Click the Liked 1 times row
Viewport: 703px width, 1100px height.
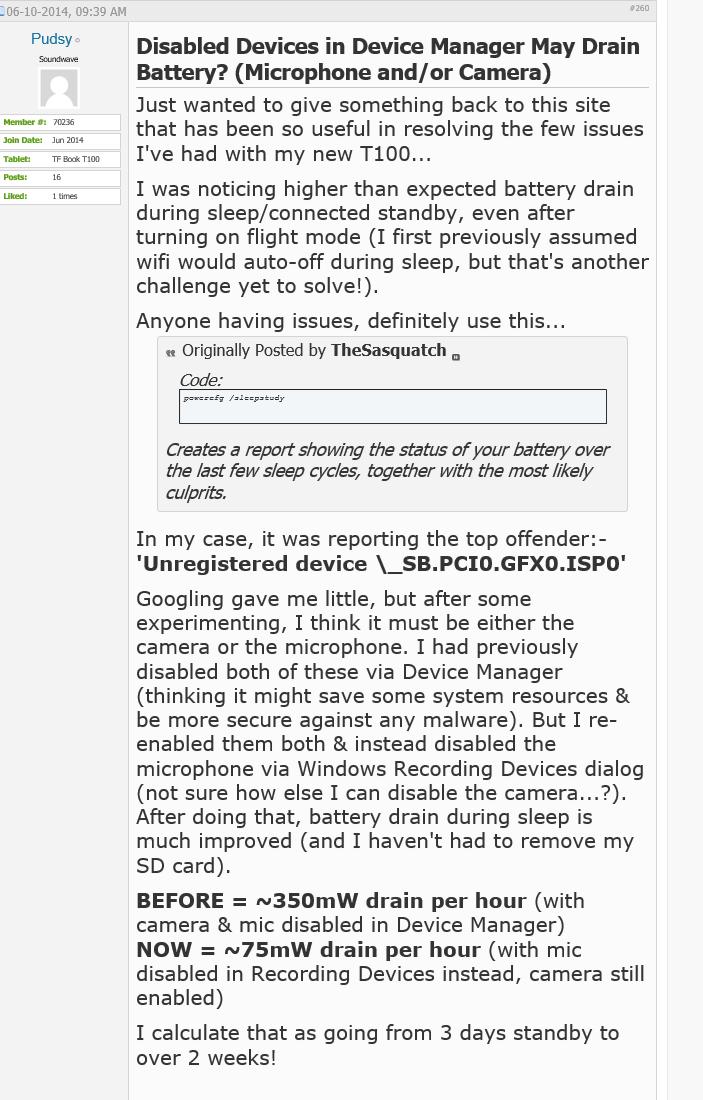tap(60, 196)
